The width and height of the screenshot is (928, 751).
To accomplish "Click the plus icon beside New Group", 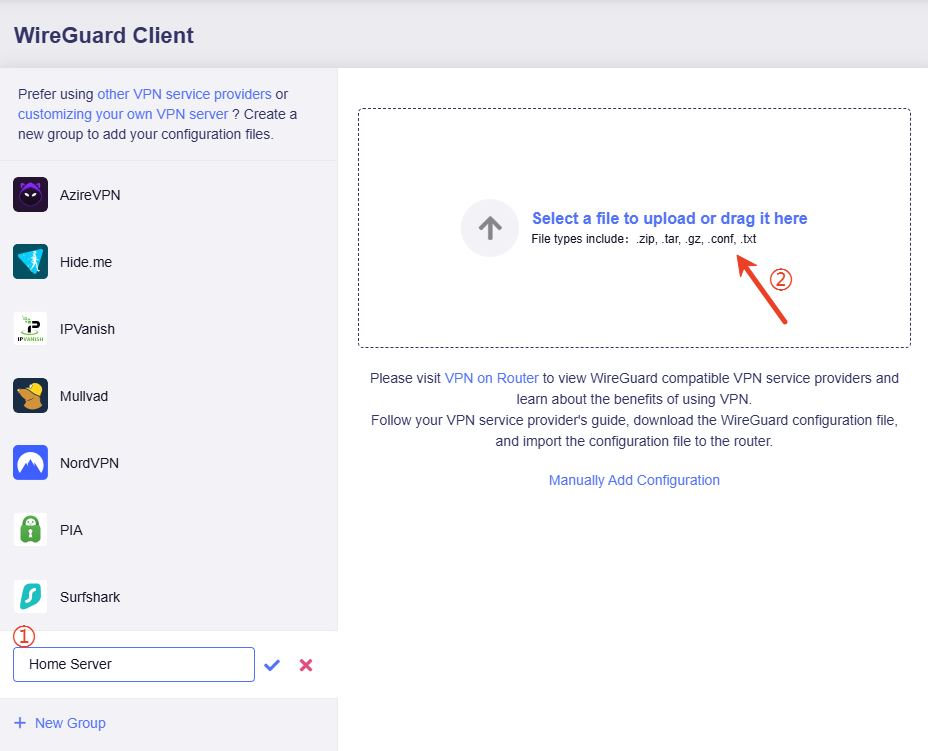I will pyautogui.click(x=20, y=723).
